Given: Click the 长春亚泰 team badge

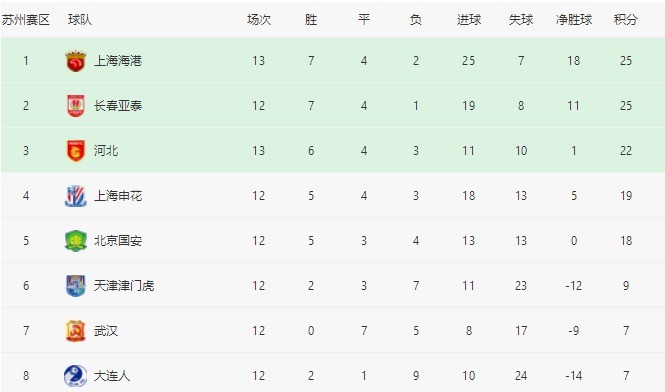Looking at the screenshot, I should click(76, 106).
